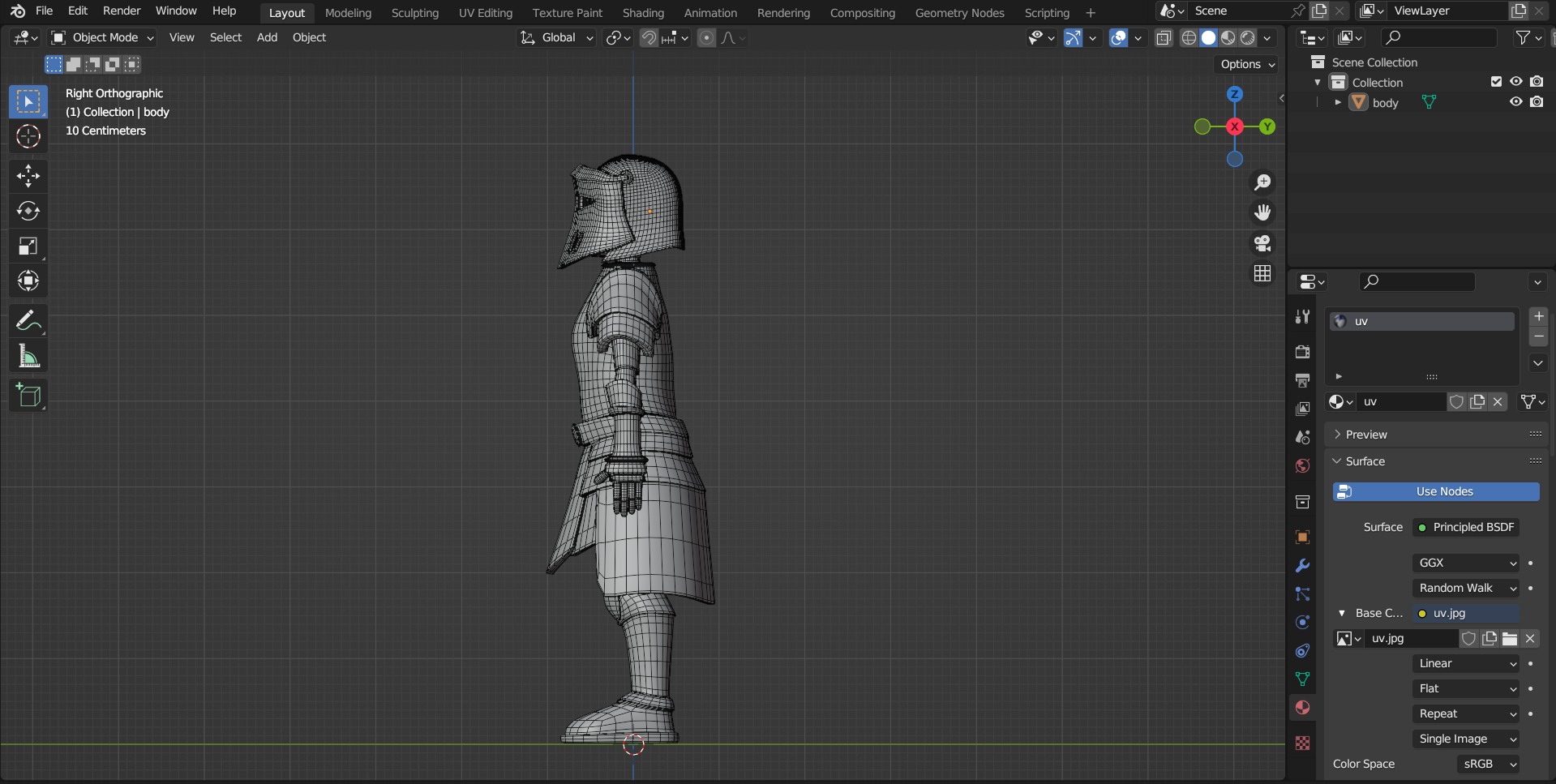Open the View Layer properties tab

pos(1303,409)
